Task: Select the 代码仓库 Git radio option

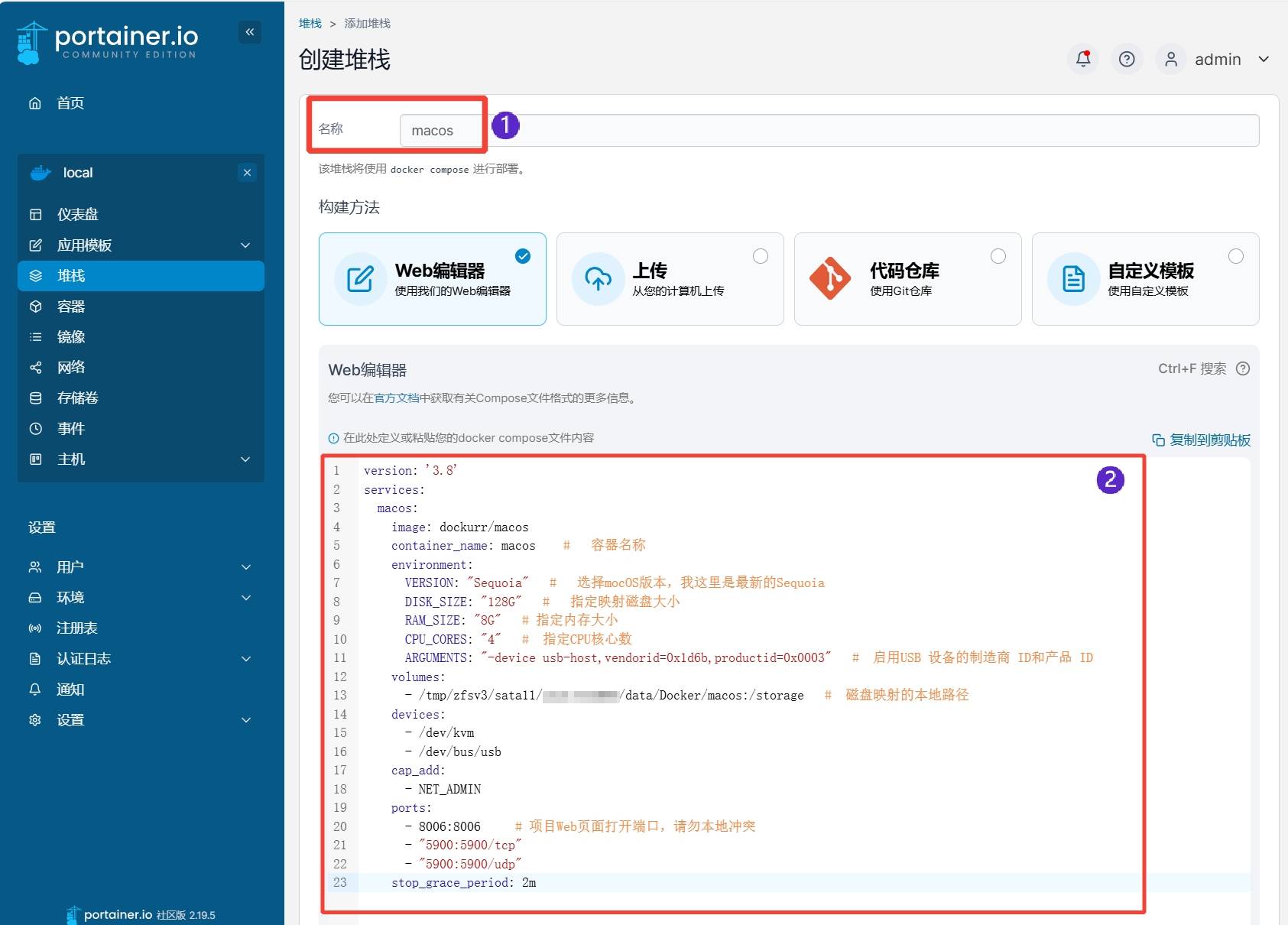Action: (x=998, y=256)
